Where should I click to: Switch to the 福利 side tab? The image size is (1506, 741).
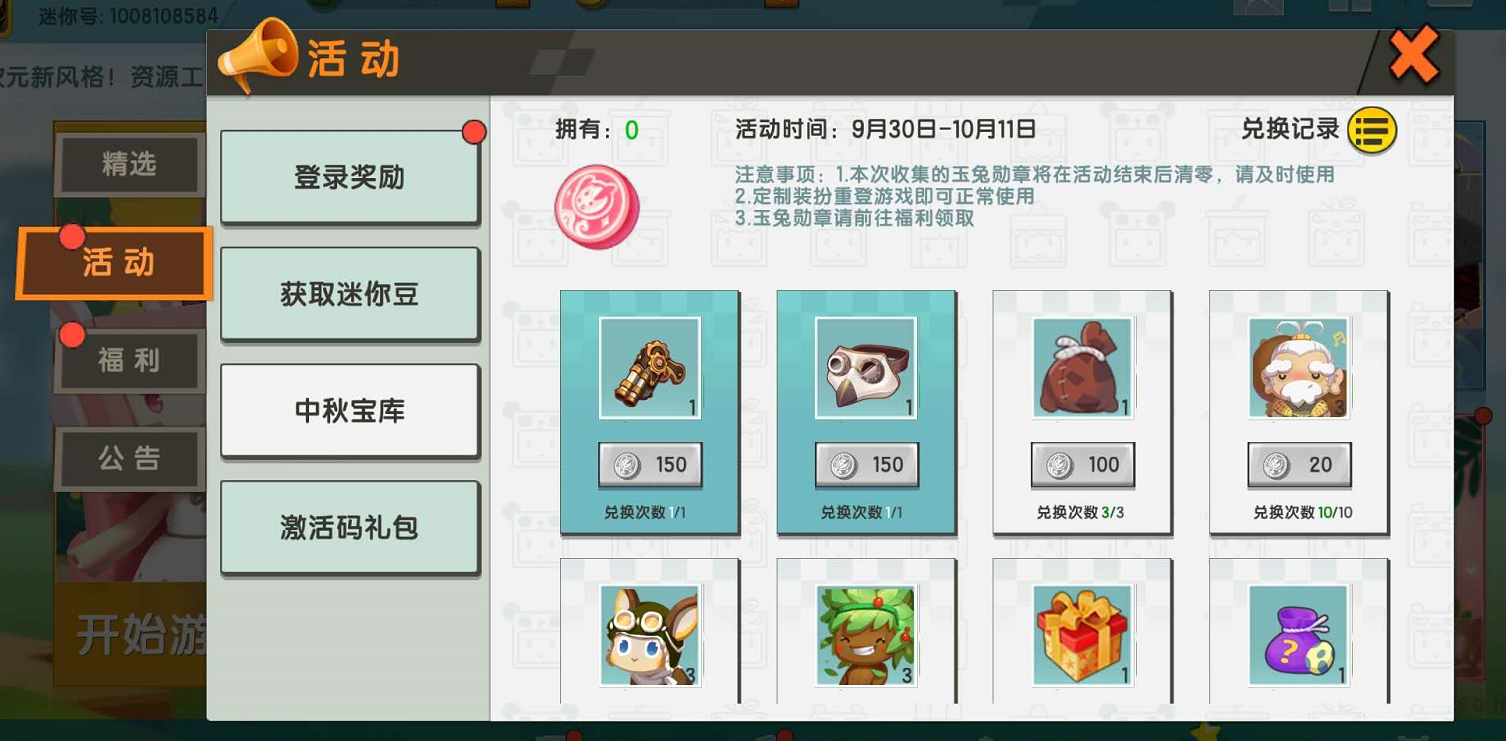click(130, 360)
